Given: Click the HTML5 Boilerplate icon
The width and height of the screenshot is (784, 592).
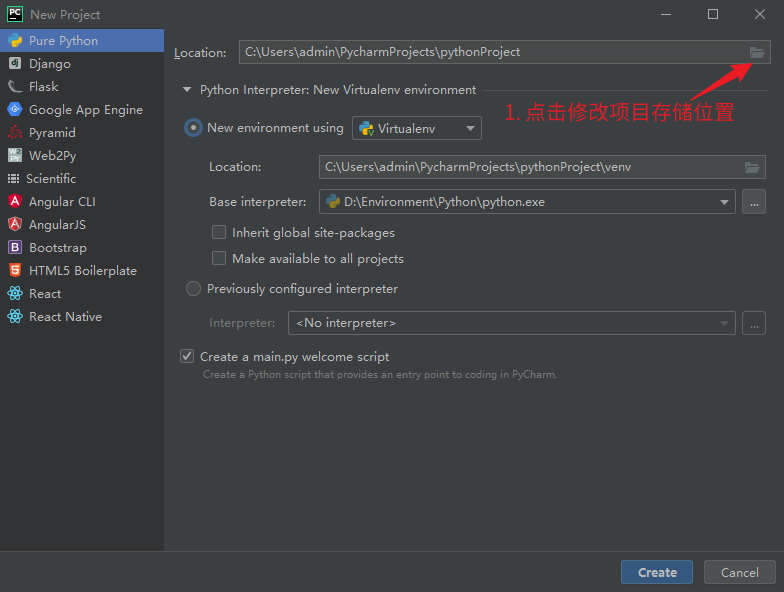Looking at the screenshot, I should click(15, 271).
